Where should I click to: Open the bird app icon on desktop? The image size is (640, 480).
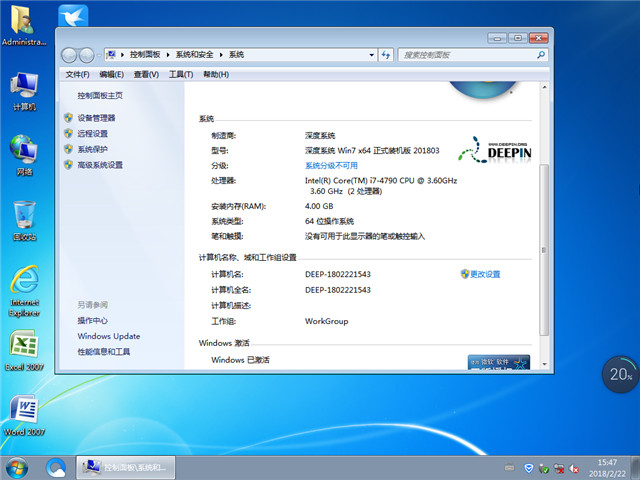(x=73, y=16)
